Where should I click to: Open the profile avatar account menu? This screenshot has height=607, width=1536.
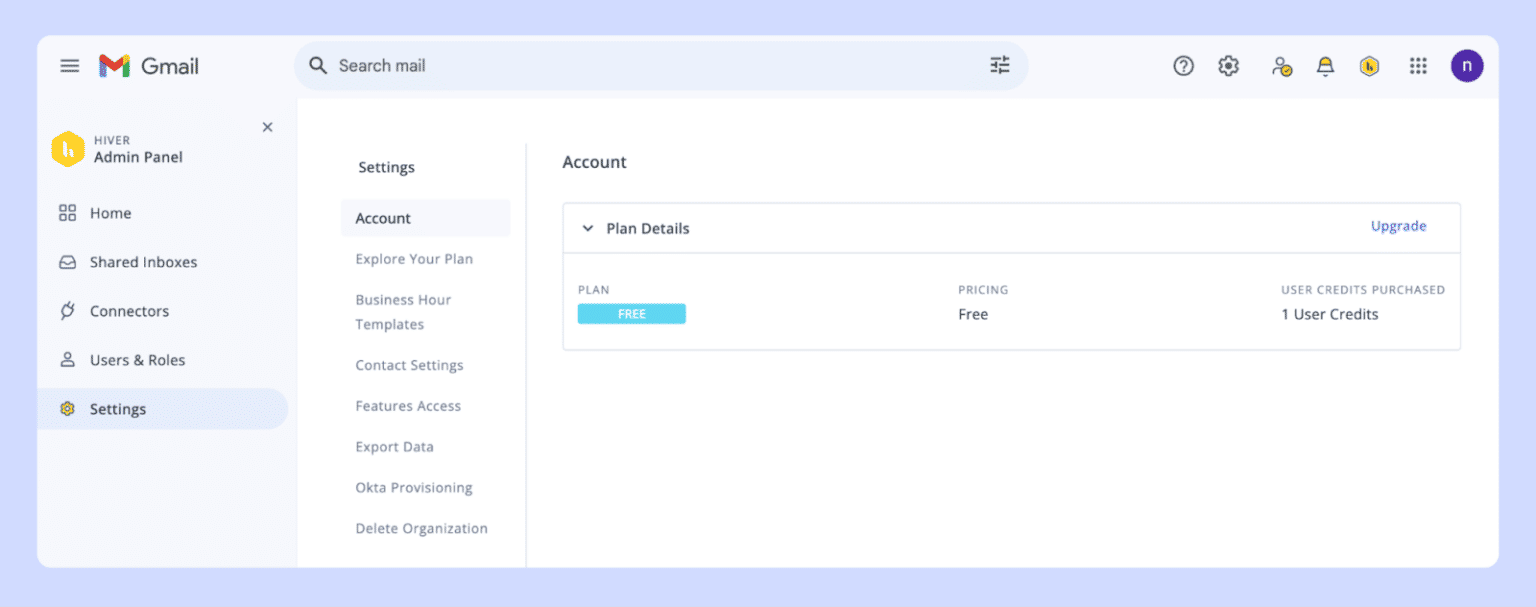pyautogui.click(x=1467, y=65)
